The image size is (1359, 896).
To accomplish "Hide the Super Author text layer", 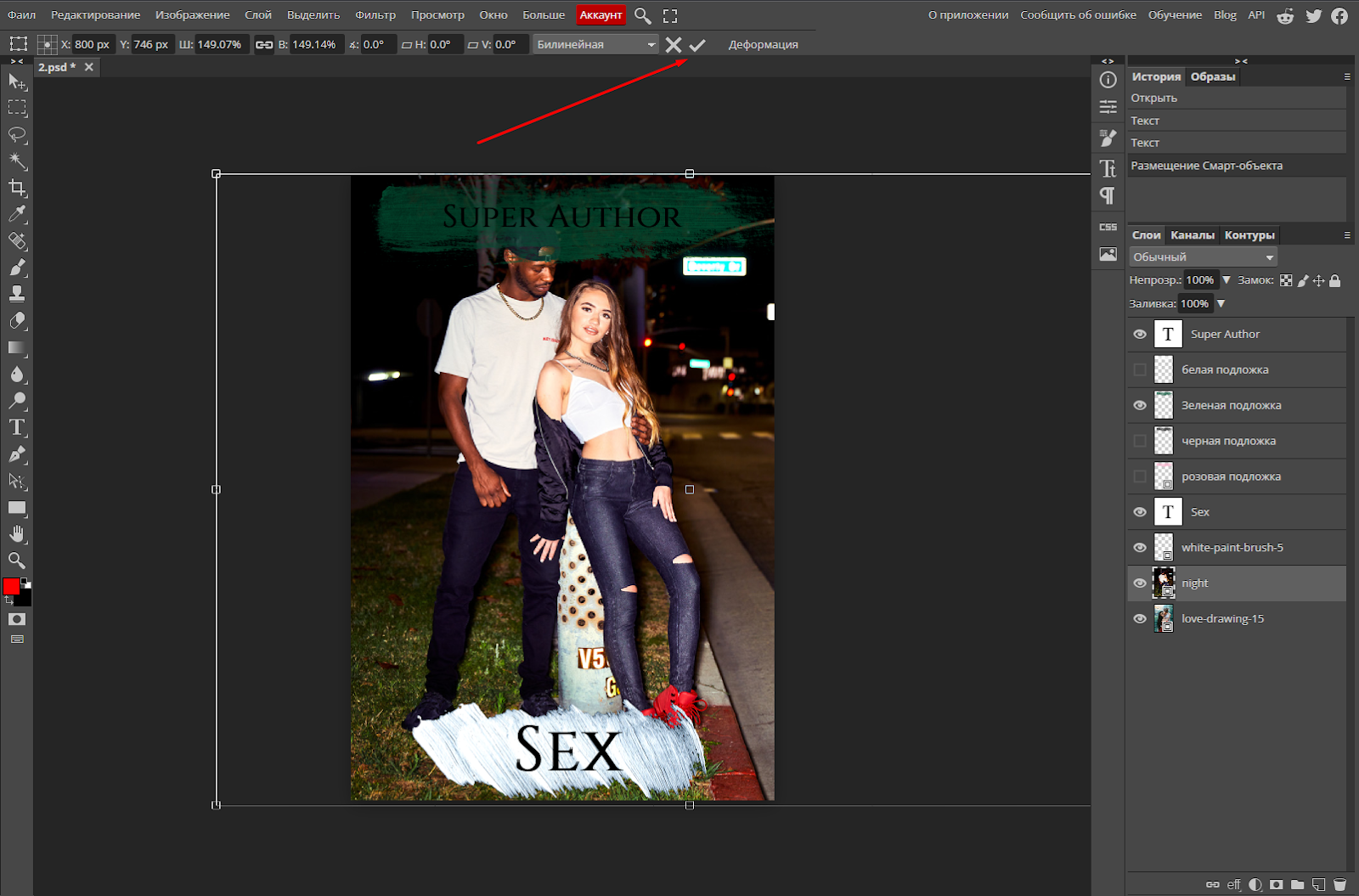I will pyautogui.click(x=1140, y=335).
